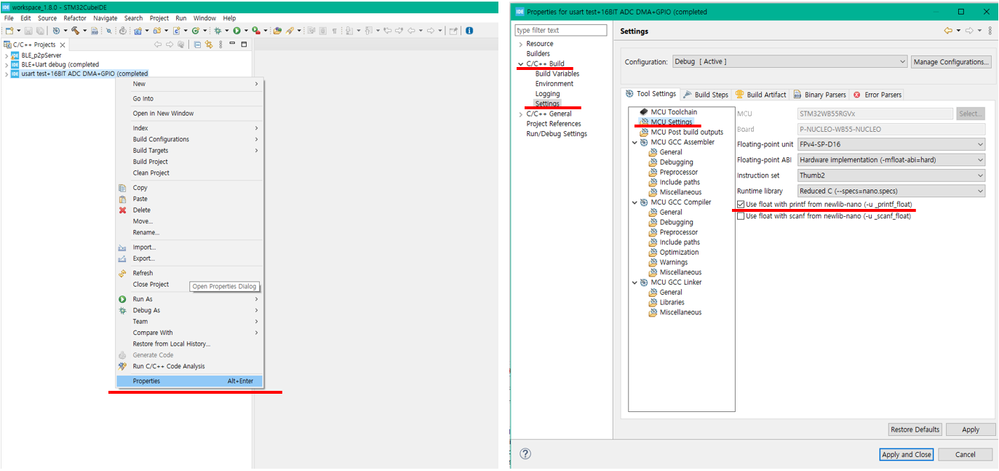Image resolution: width=999 pixels, height=471 pixels.
Task: Click the Search toolbar icon
Action: [289, 31]
